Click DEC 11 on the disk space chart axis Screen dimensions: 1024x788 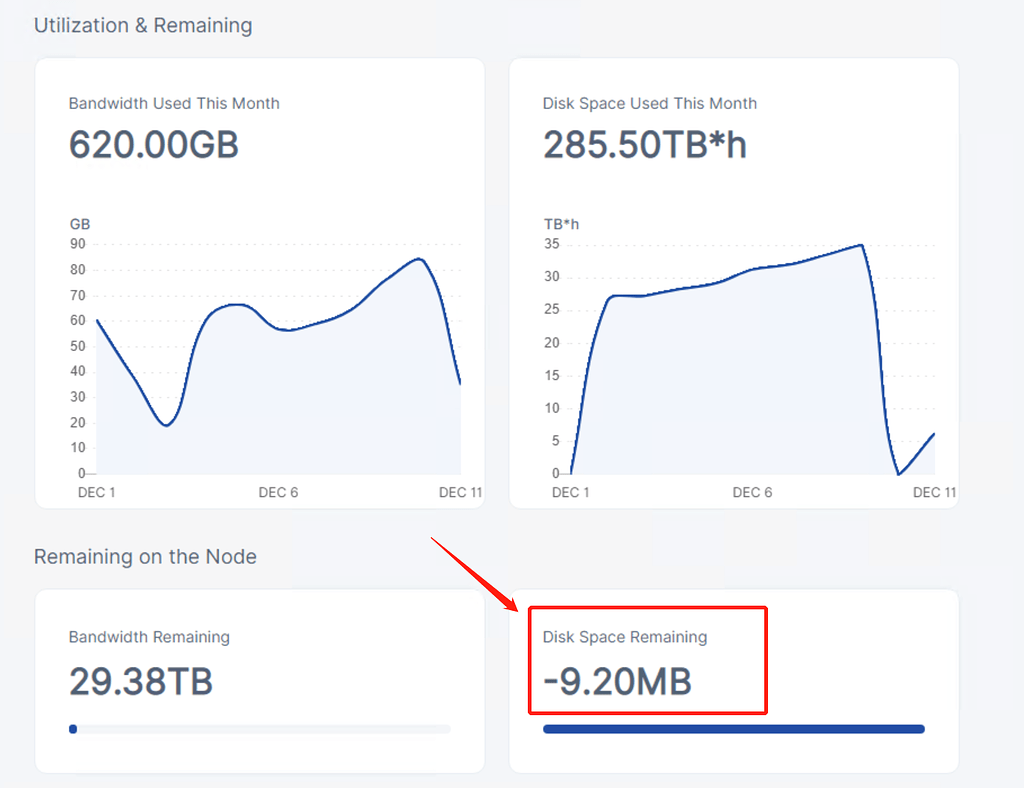(935, 492)
